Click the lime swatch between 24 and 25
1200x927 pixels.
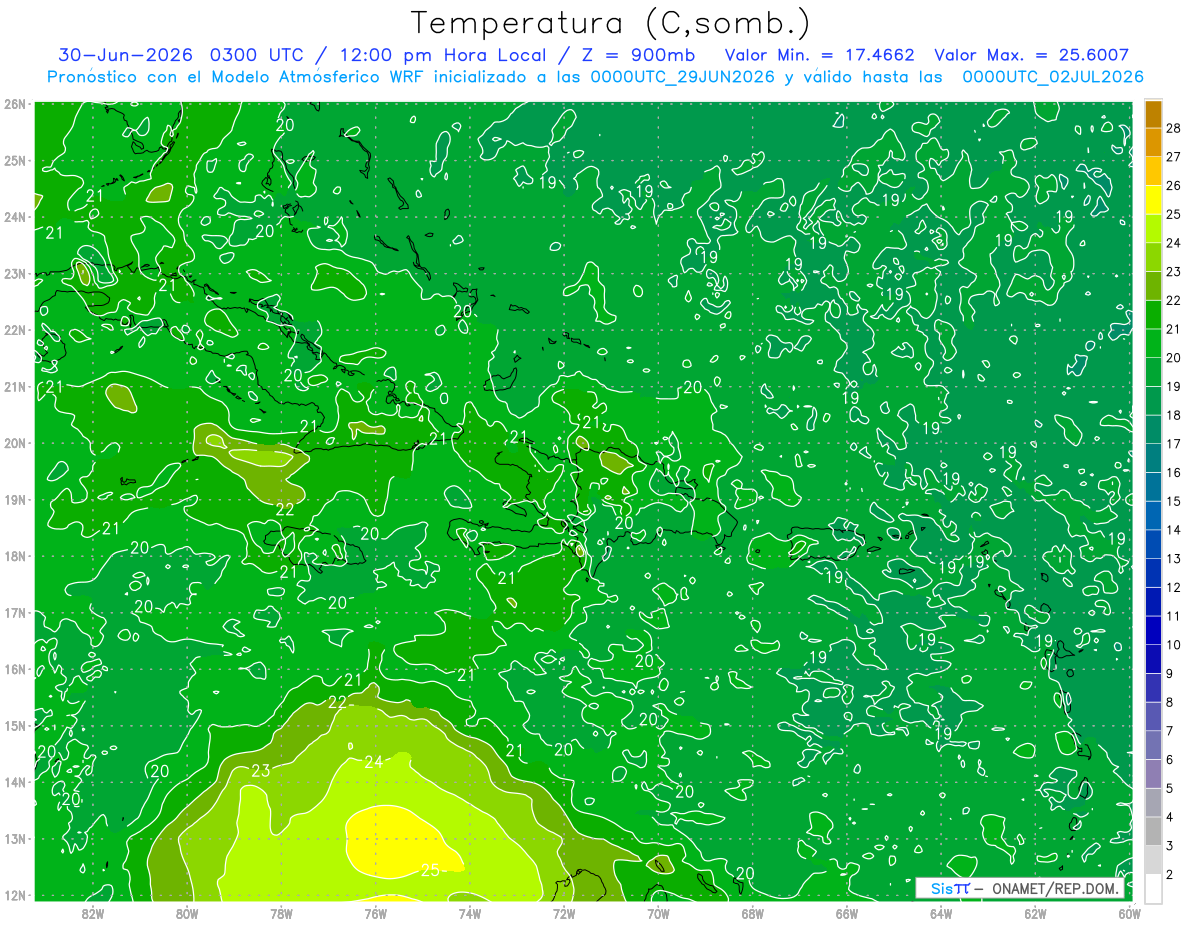click(x=1153, y=229)
